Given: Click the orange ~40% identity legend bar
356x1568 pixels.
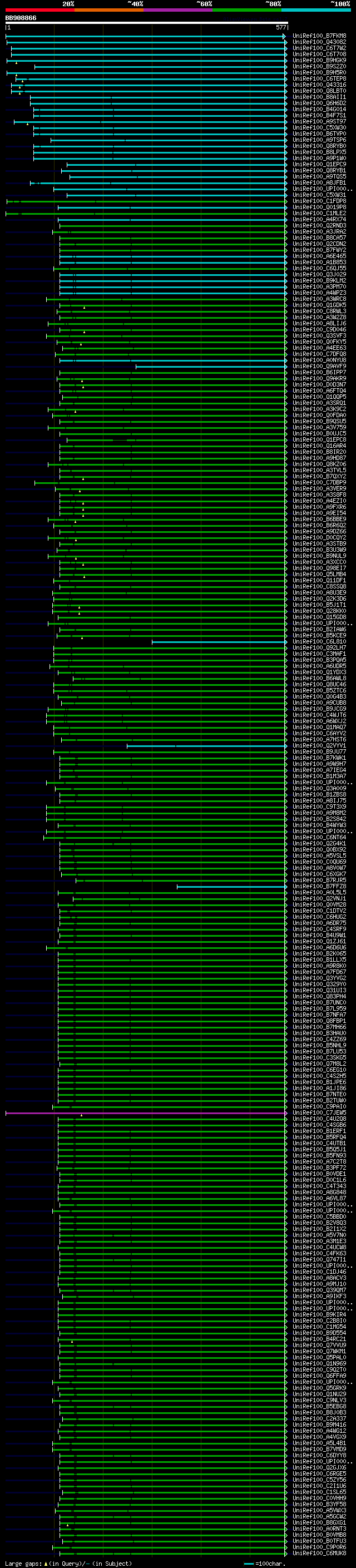Looking at the screenshot, I should point(109,11).
